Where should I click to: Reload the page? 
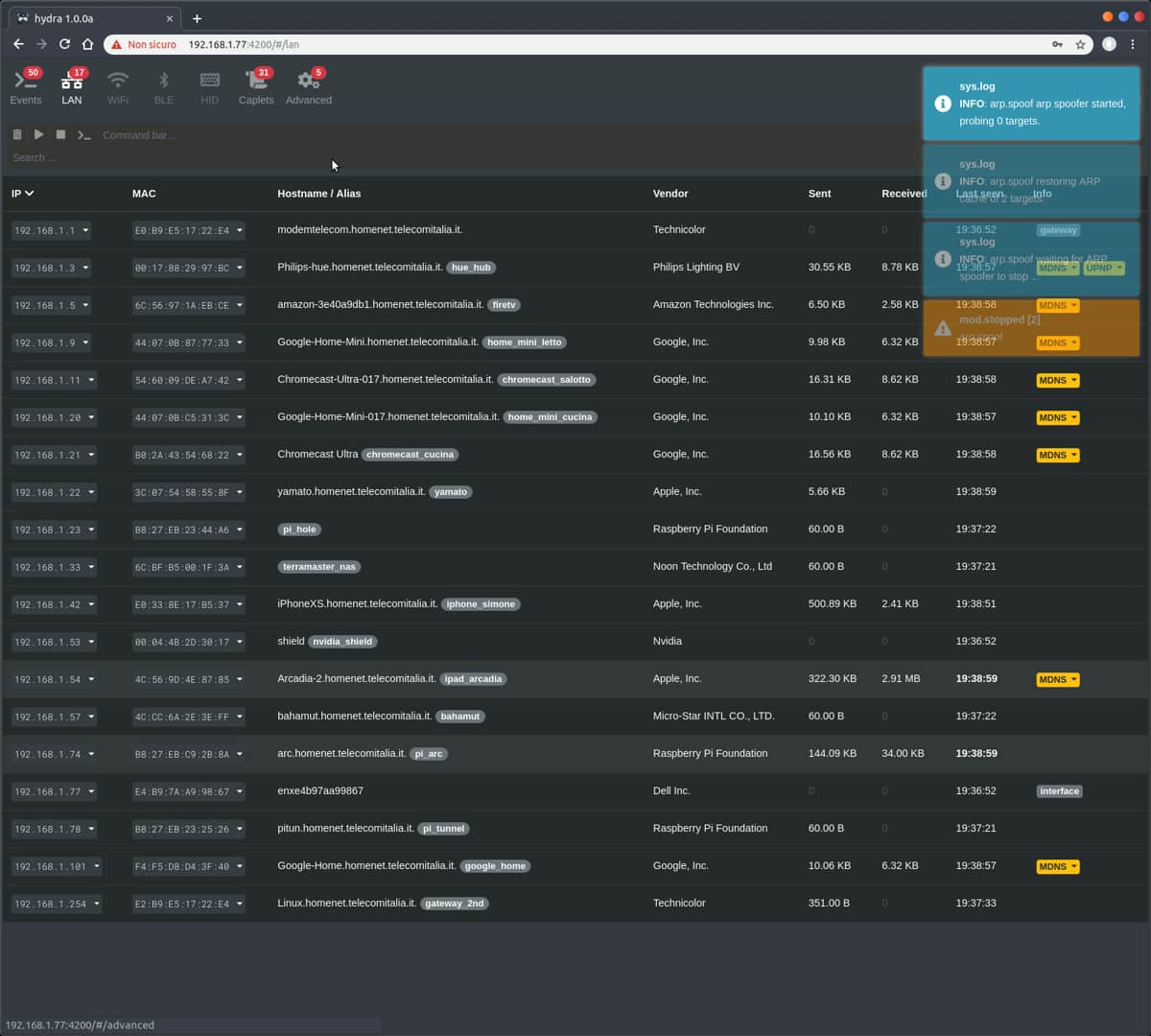[64, 44]
